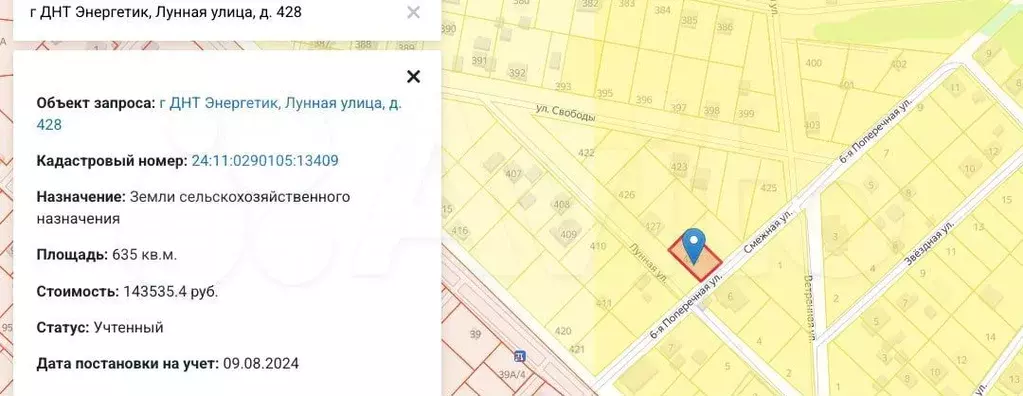This screenshot has width=1023, height=396.
Task: Click 'Земли сельскохозяйственного назначения' text
Action: pyautogui.click(x=194, y=207)
